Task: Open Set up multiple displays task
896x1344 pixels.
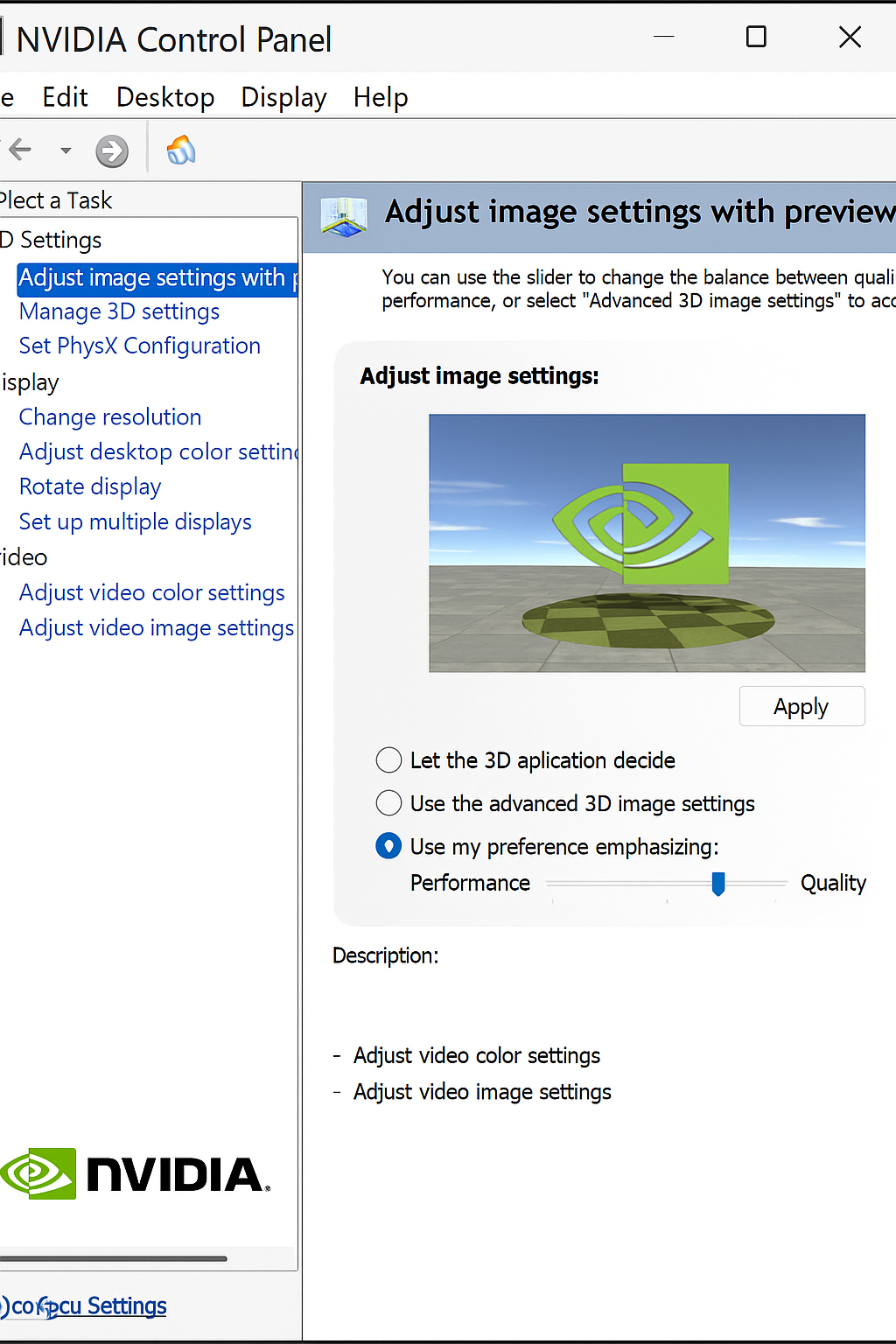Action: coord(136,522)
